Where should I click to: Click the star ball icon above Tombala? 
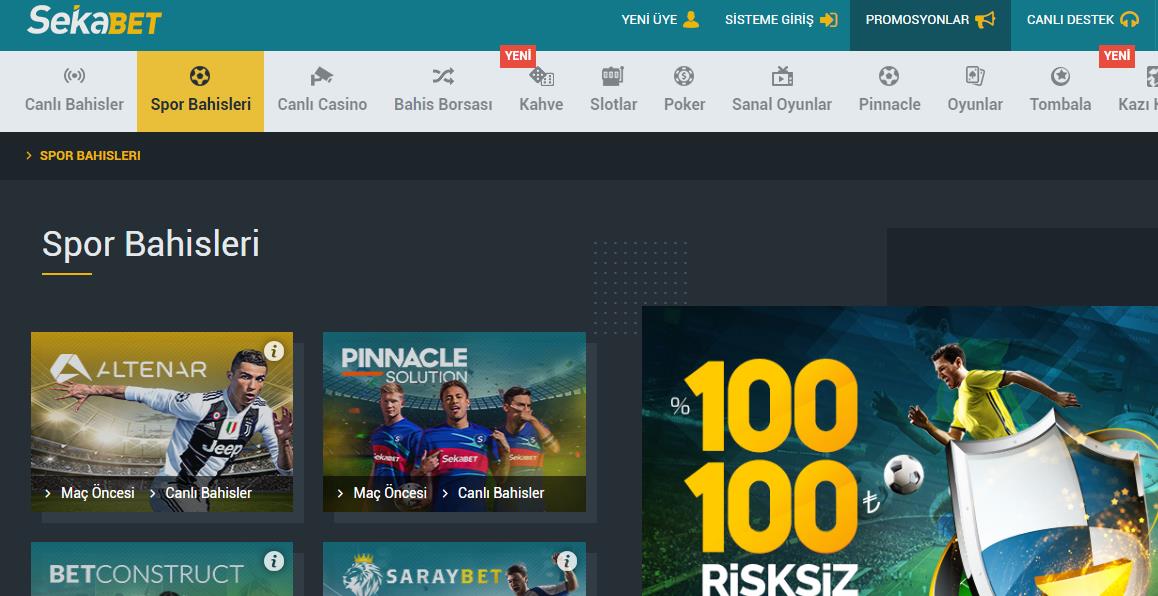[x=1061, y=75]
